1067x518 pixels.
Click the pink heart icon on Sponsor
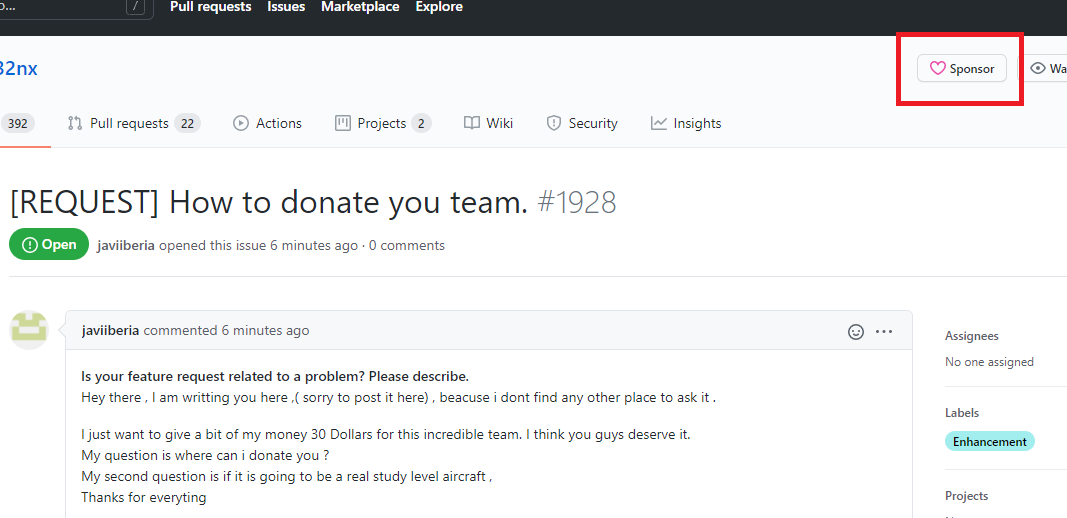pos(938,69)
